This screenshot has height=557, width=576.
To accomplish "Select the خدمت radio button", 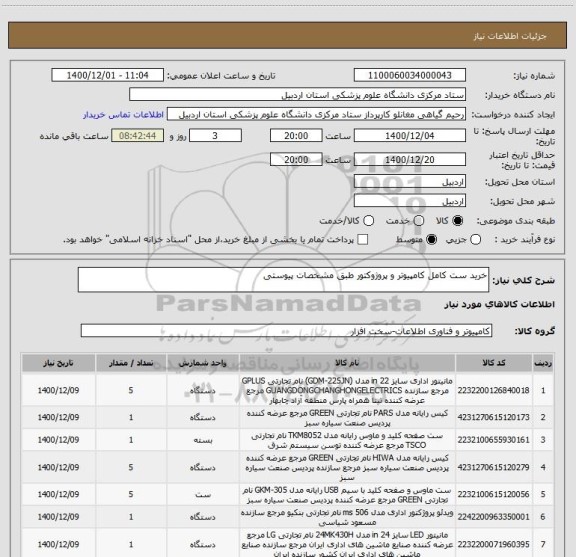I will (418, 220).
